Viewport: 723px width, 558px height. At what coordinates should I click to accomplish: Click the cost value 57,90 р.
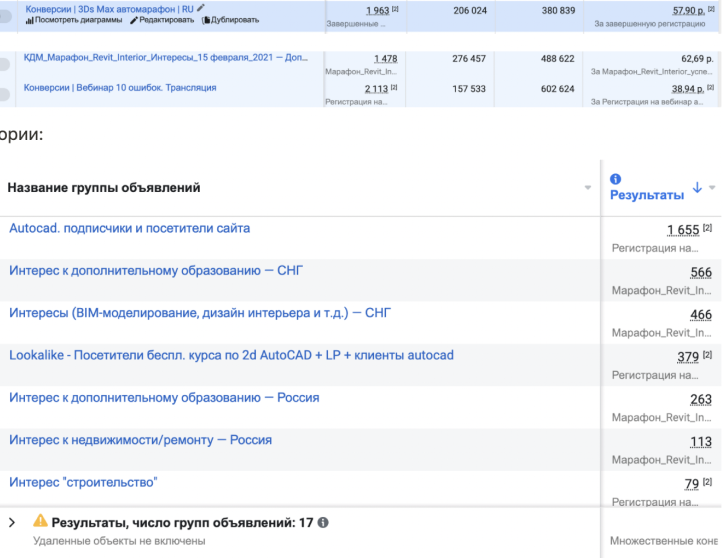point(688,10)
